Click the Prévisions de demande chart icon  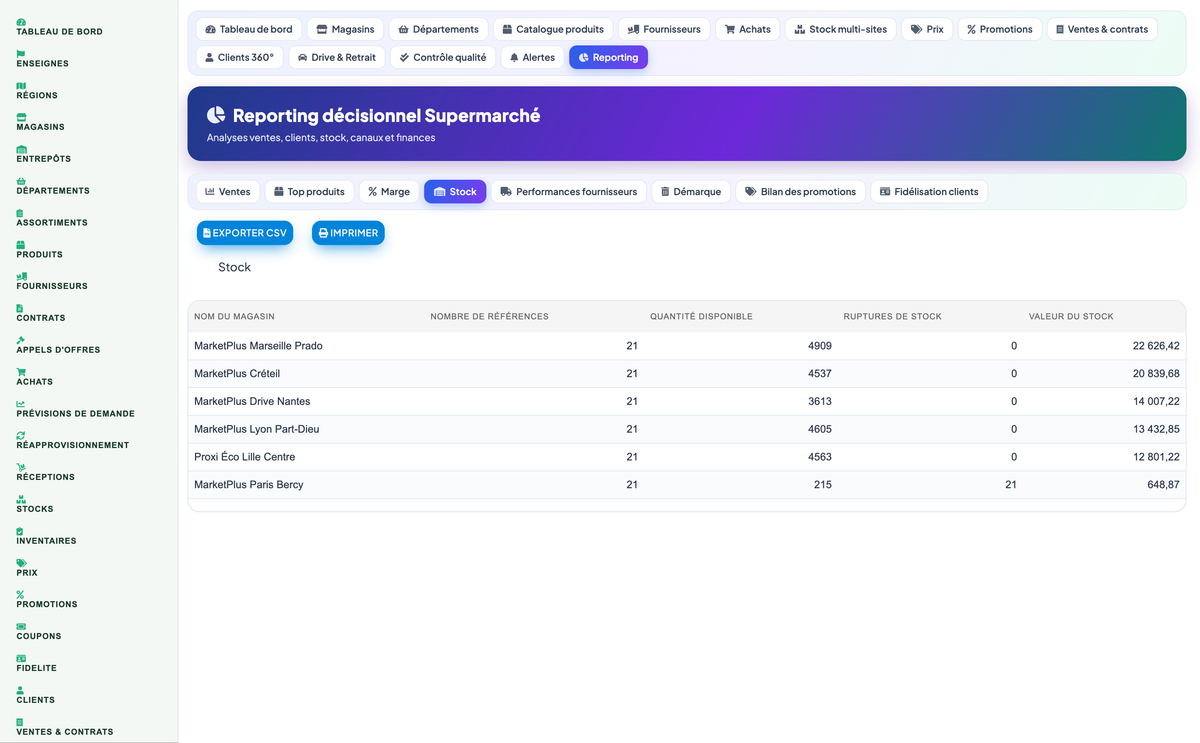coord(21,404)
